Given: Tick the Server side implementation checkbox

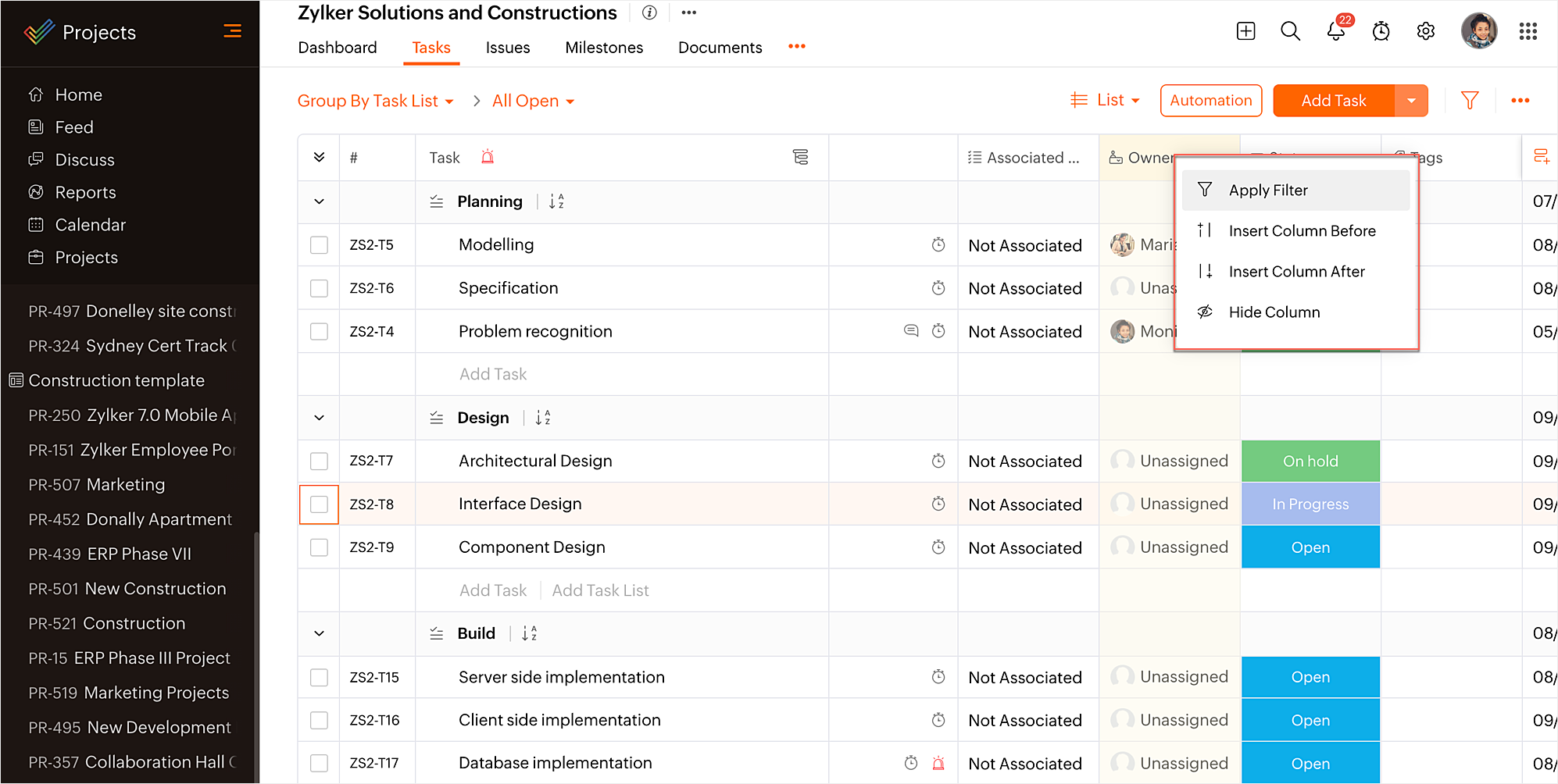Looking at the screenshot, I should (319, 677).
